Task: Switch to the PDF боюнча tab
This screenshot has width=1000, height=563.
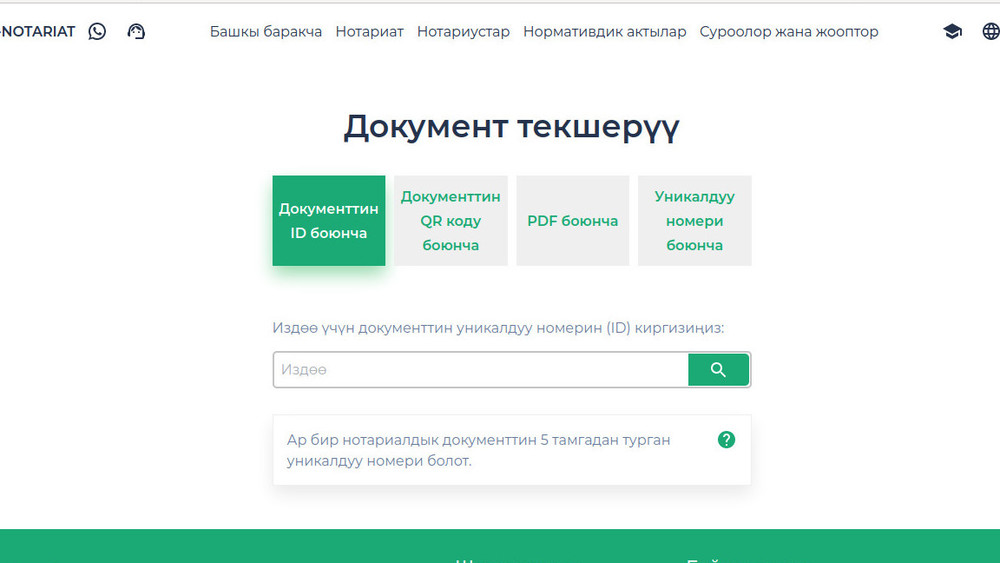Action: (572, 221)
